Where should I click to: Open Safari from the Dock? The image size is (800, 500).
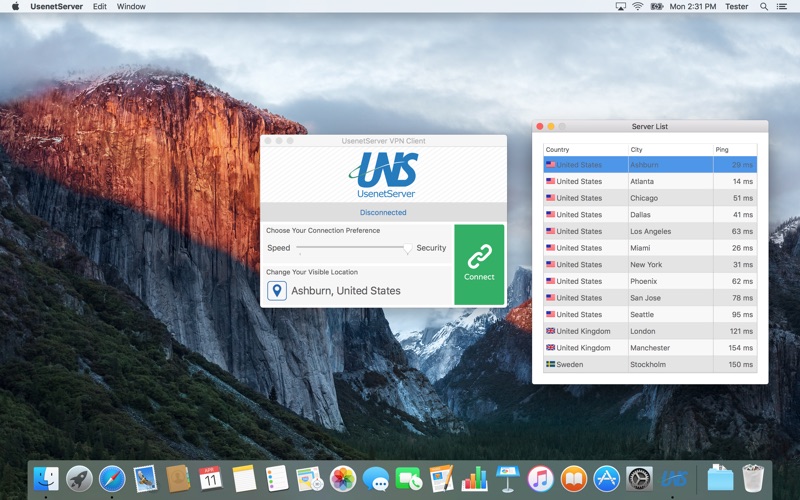[x=112, y=479]
